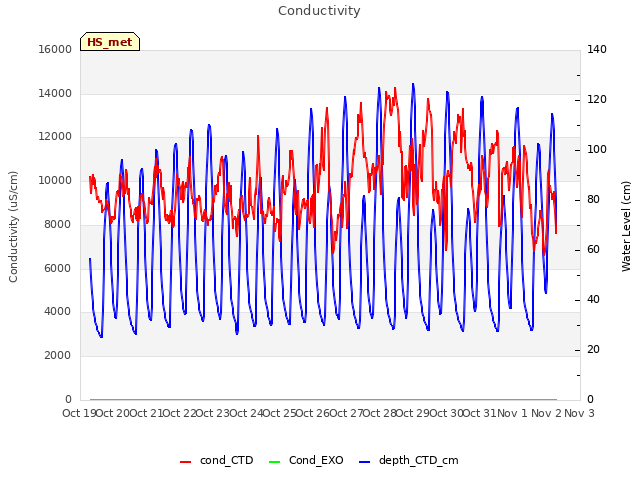Click the Oct 22 date tick label
The image size is (640, 480).
[179, 413]
